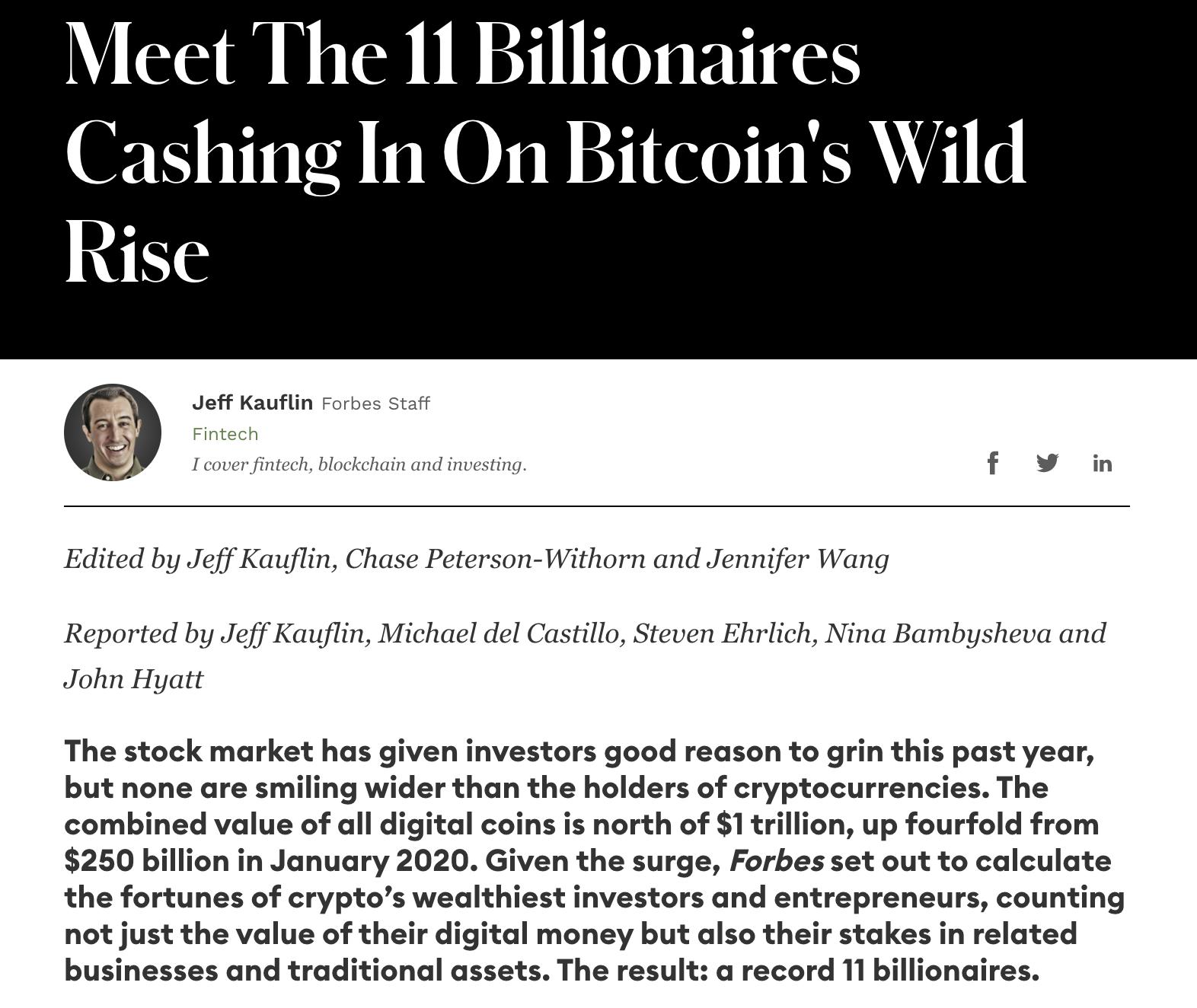
Task: Click the author bio text about covering fintech
Action: click(359, 464)
